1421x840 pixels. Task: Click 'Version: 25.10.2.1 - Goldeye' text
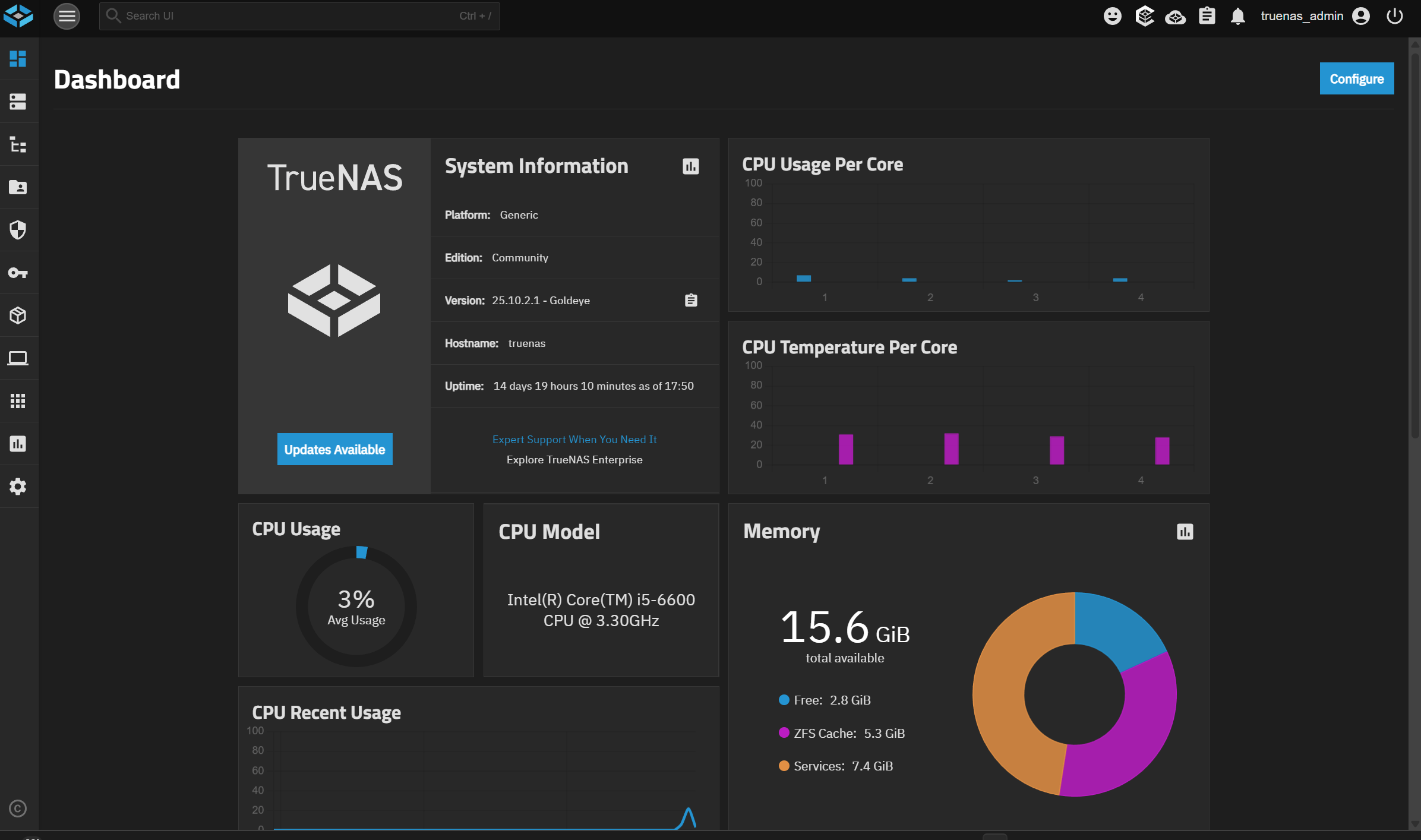[517, 301]
